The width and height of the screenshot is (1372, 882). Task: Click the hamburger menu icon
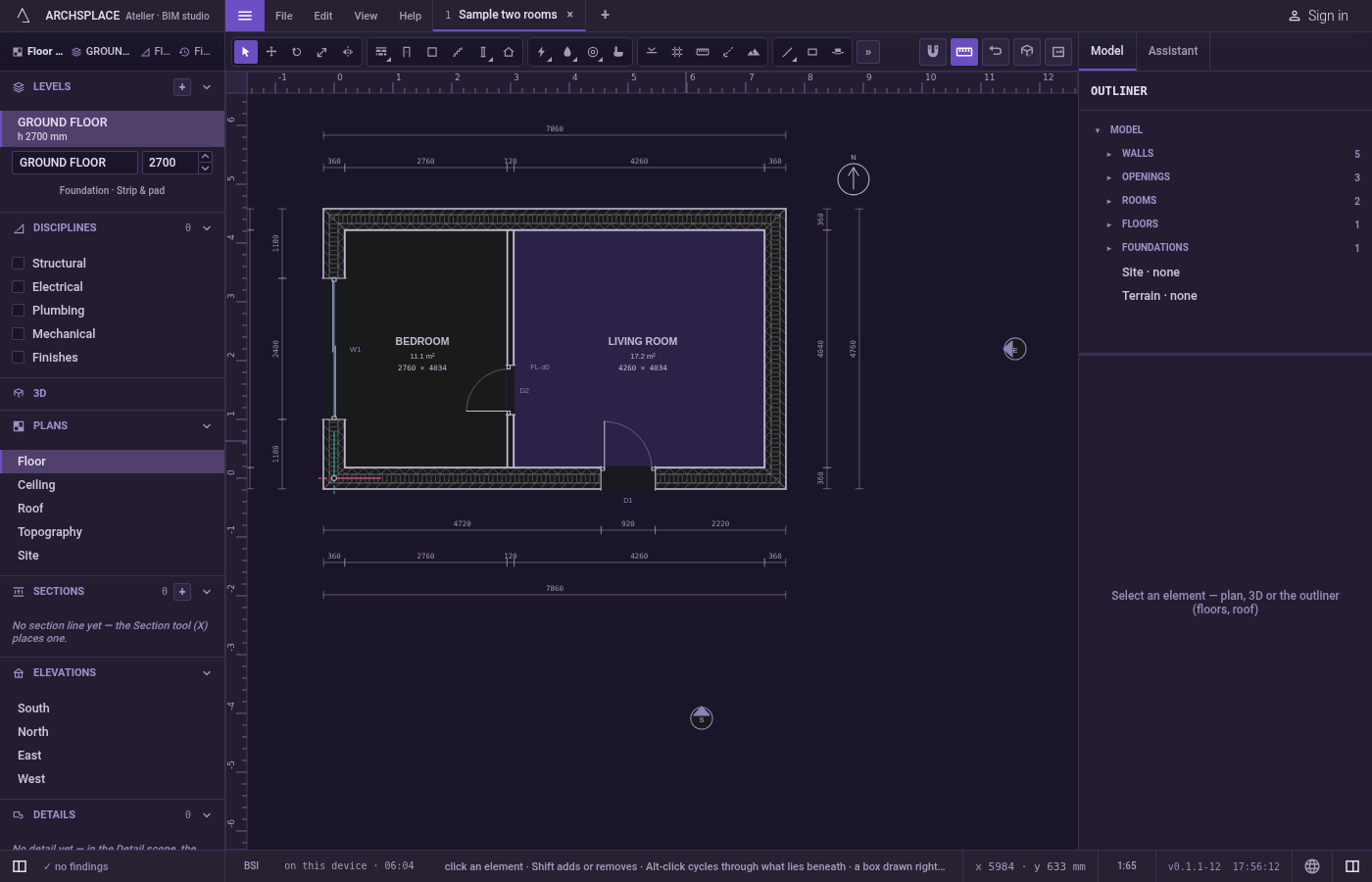(245, 16)
